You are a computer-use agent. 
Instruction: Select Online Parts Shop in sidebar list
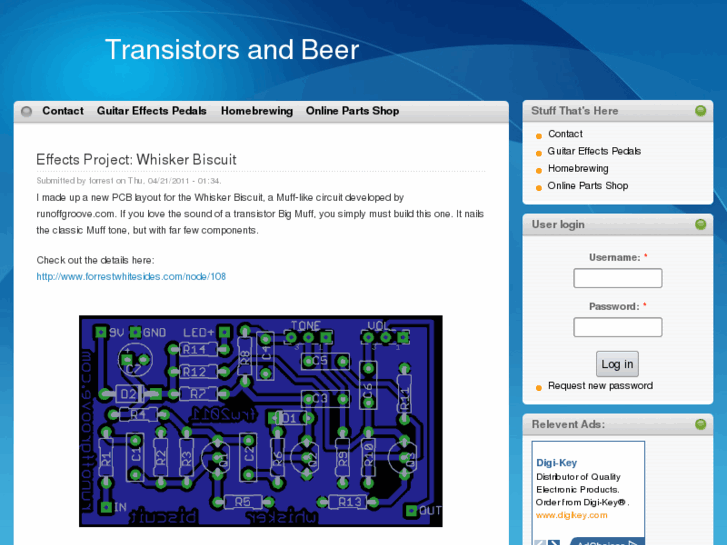[x=588, y=186]
